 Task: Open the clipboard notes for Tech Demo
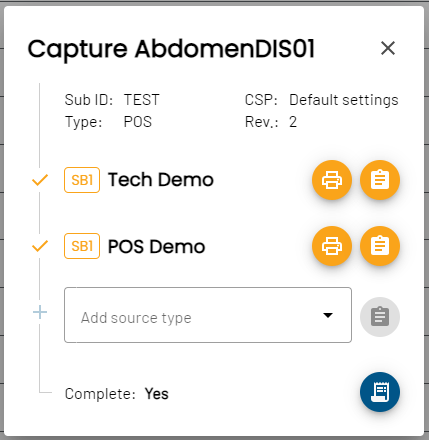[380, 180]
